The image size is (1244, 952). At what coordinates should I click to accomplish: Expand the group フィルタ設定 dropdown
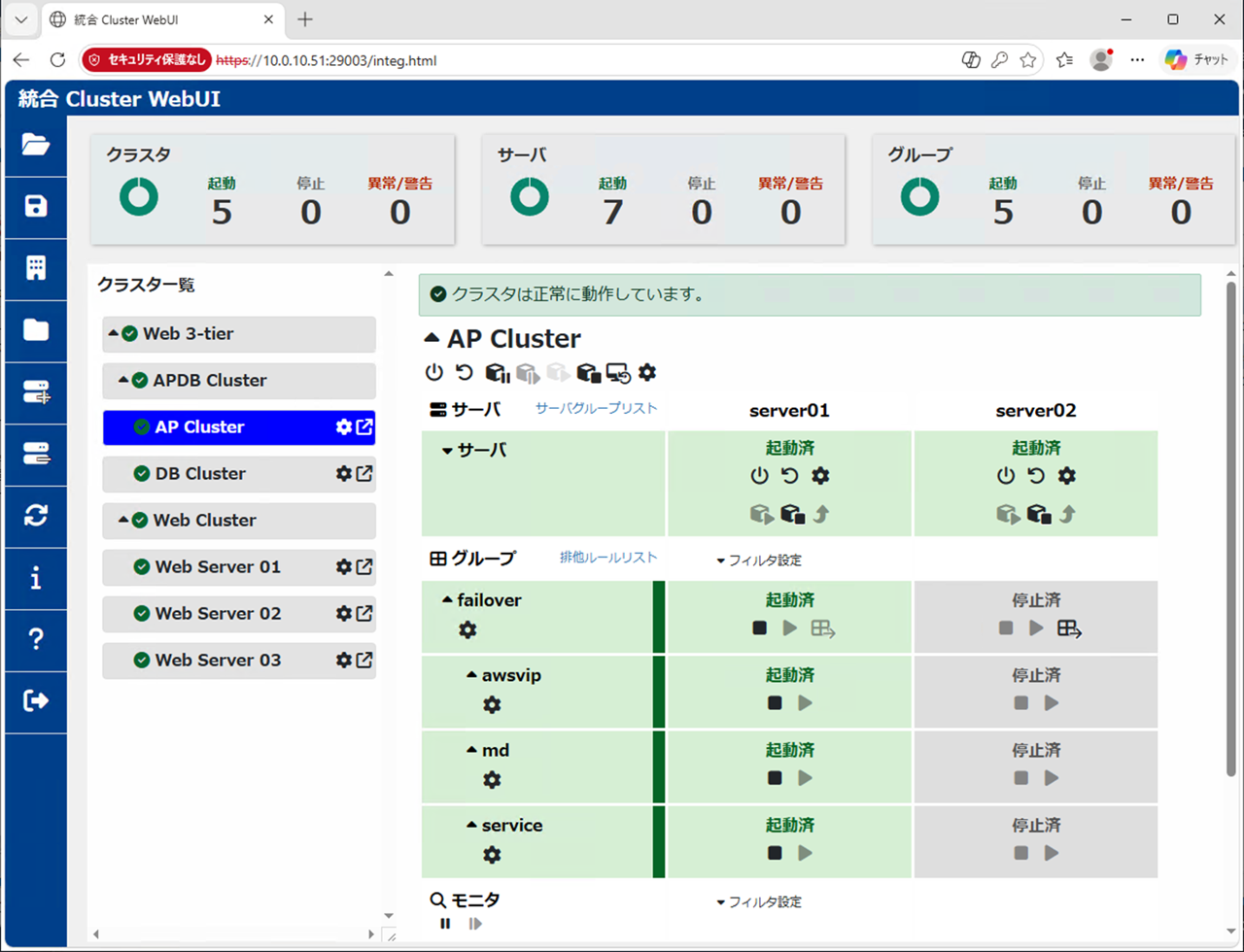[x=759, y=561]
